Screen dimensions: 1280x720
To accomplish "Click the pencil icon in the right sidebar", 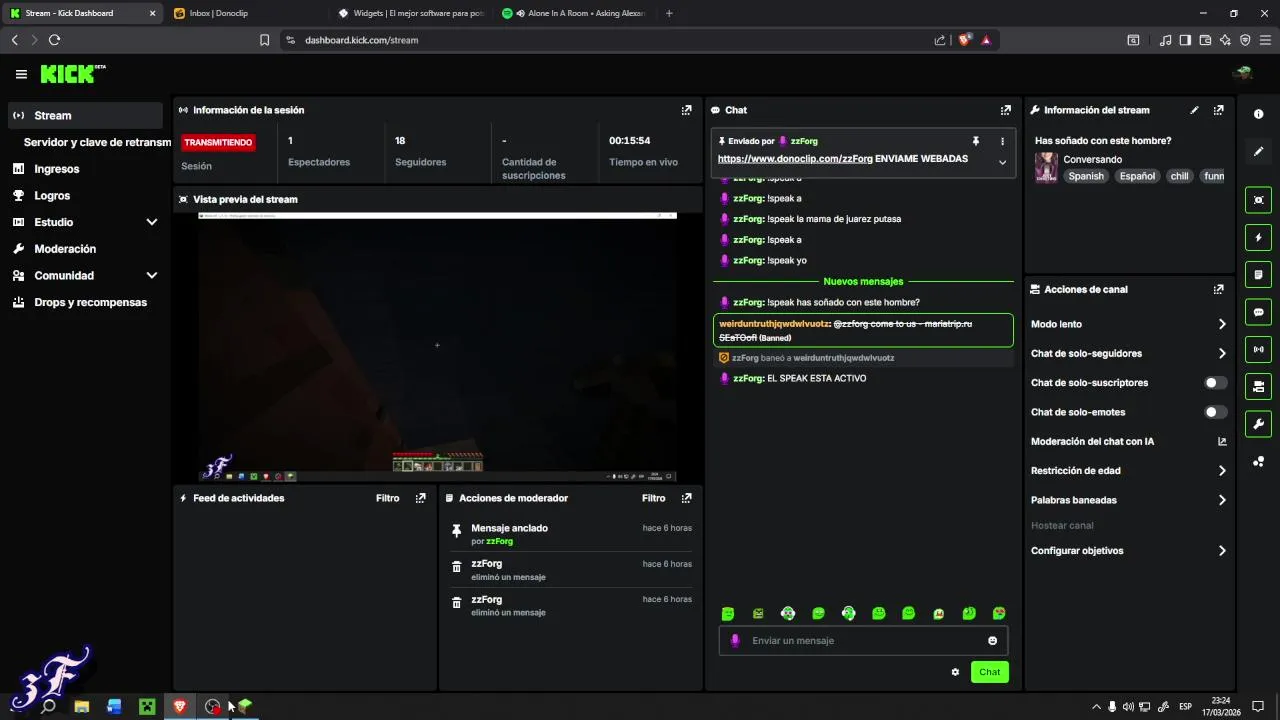I will (x=1258, y=152).
